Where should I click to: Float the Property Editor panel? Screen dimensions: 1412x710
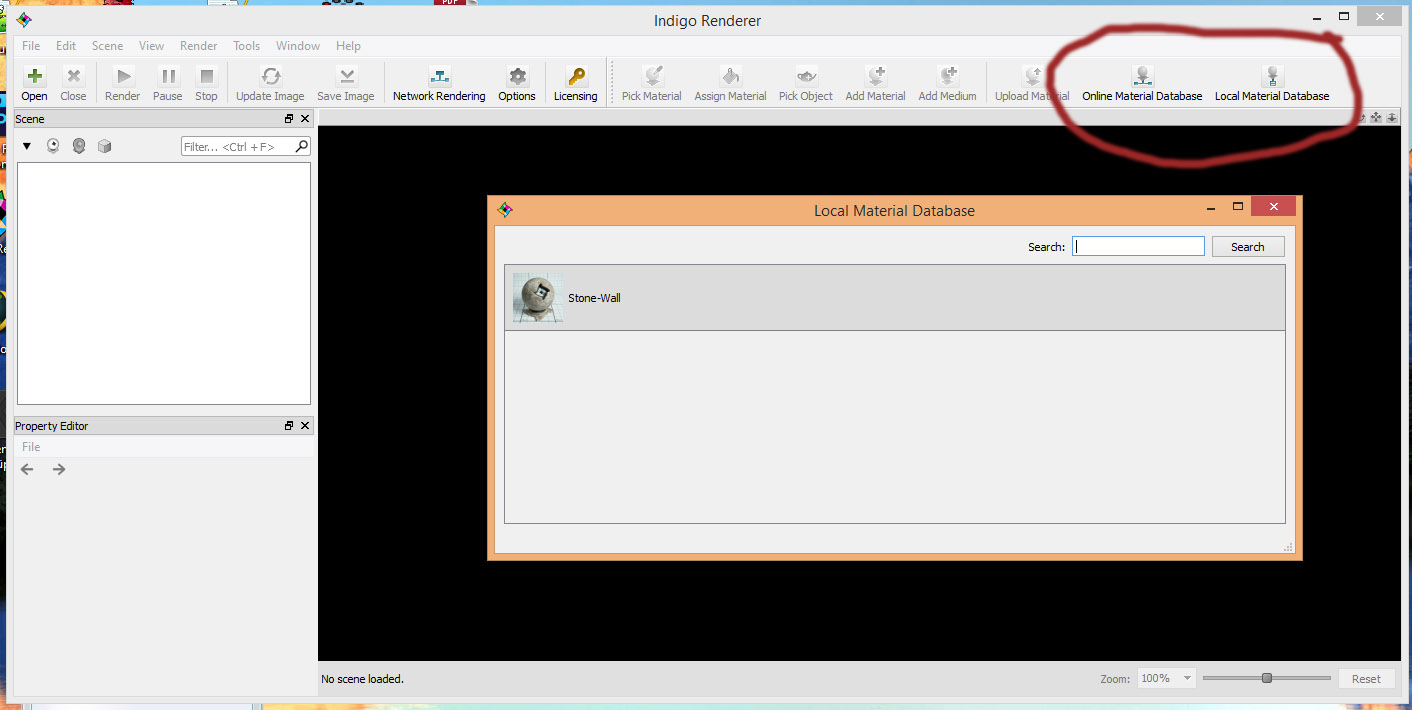pyautogui.click(x=289, y=426)
